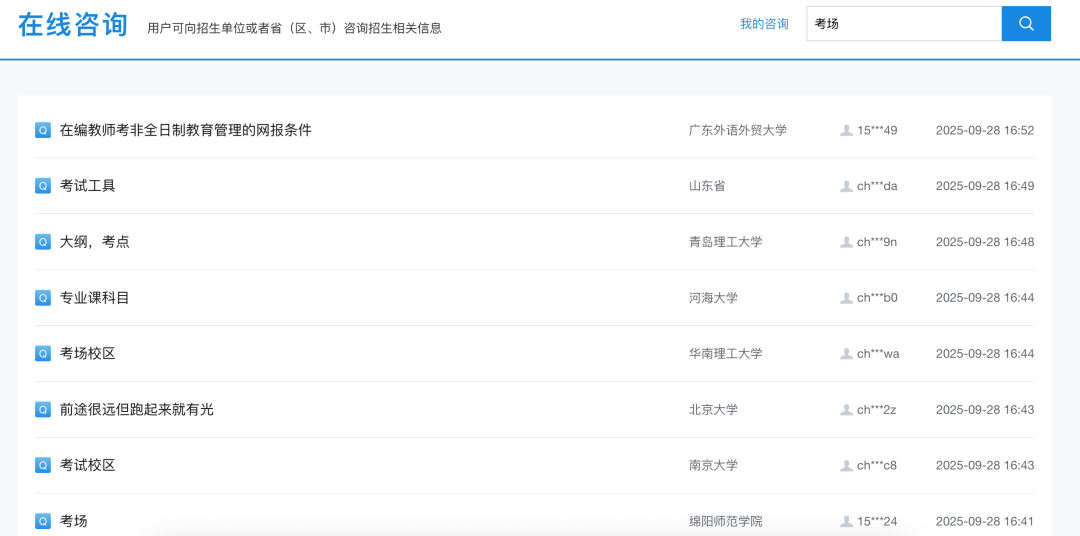Click timestamp 2025-09-28 16:44 in 华南理工大学 row

coord(985,353)
